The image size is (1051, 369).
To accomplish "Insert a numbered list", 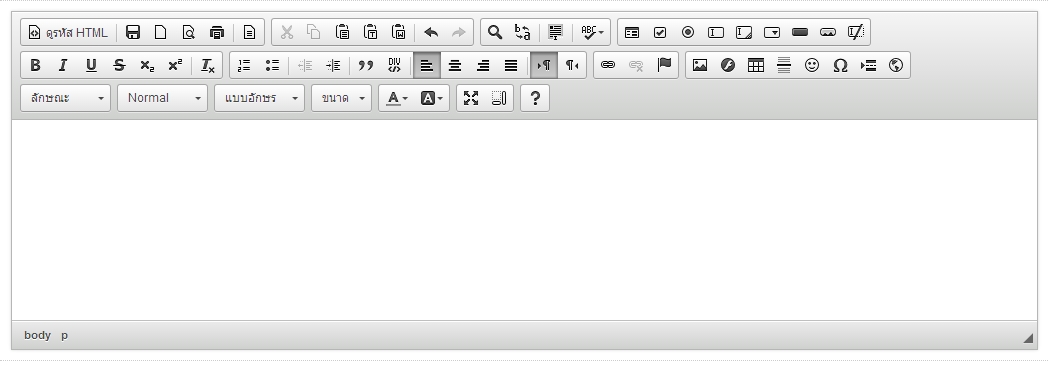I will (245, 65).
